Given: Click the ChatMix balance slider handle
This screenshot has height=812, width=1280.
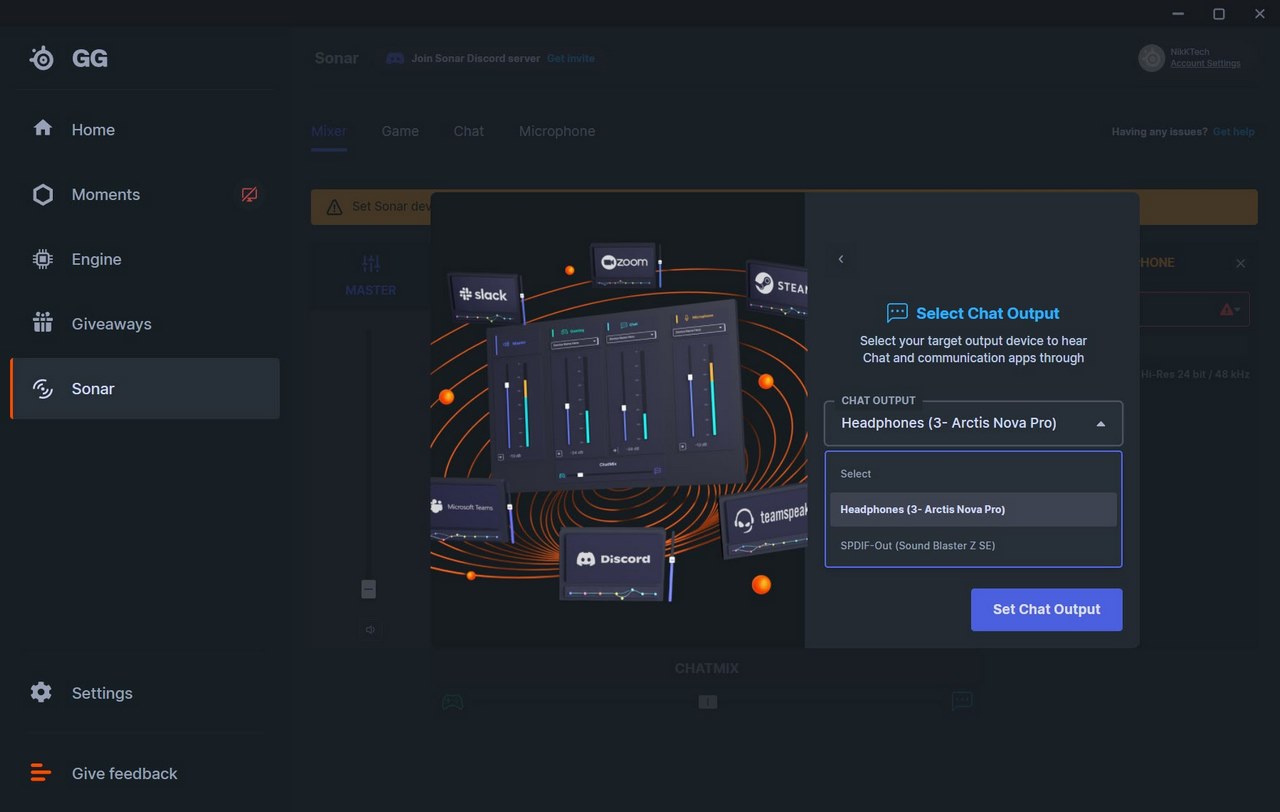Looking at the screenshot, I should [707, 702].
